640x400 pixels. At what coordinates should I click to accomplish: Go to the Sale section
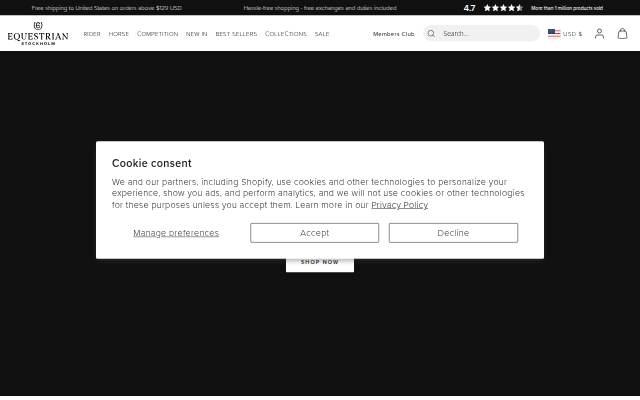click(322, 34)
